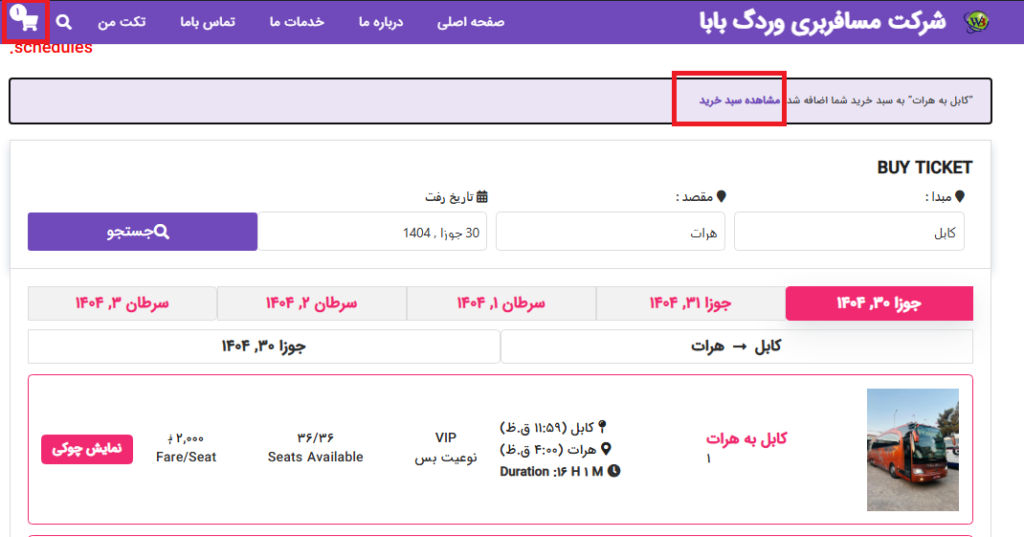Open the مبدا origin field showing کابل

point(853,231)
